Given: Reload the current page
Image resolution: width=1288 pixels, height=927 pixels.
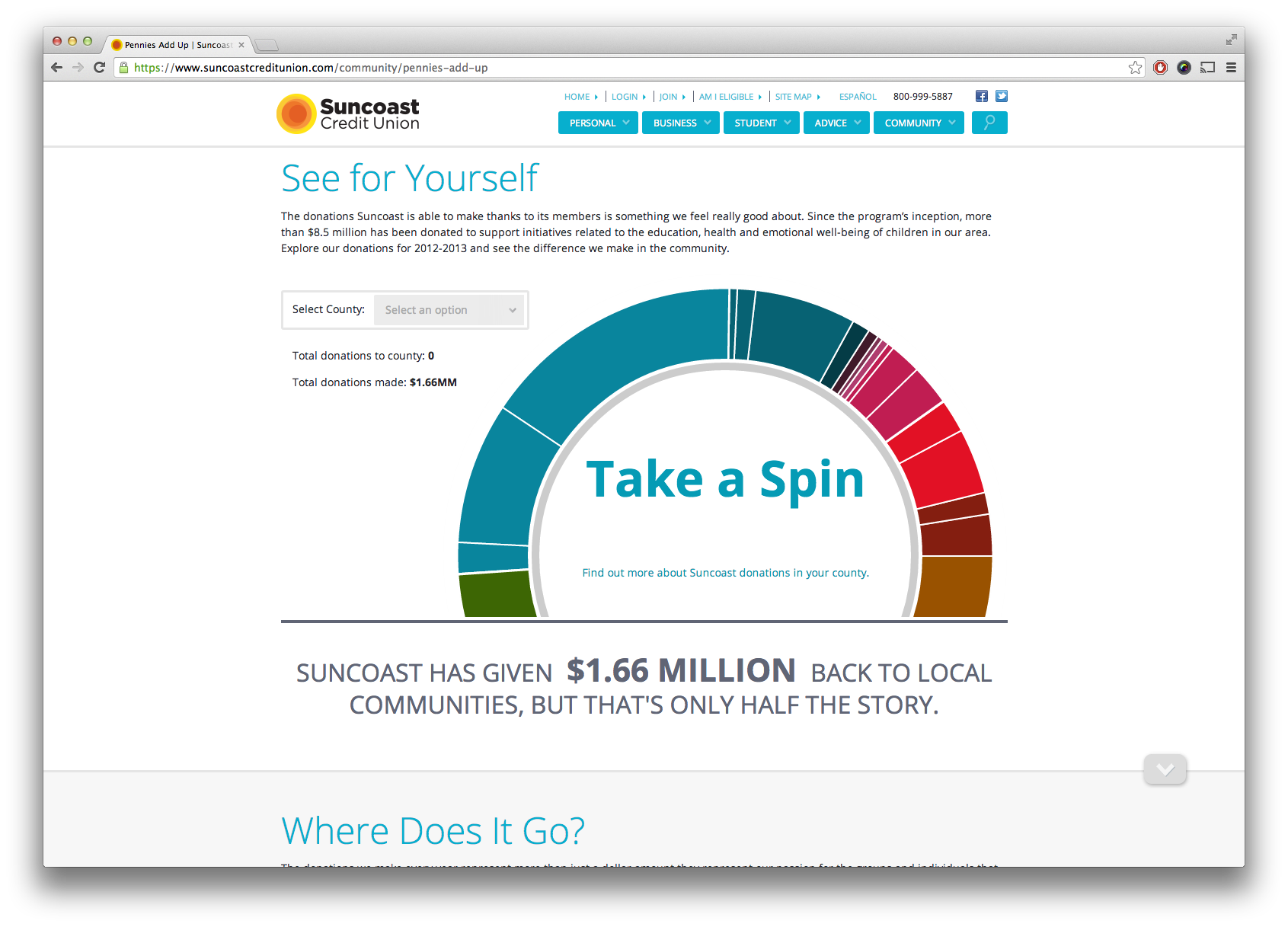Looking at the screenshot, I should pyautogui.click(x=100, y=67).
